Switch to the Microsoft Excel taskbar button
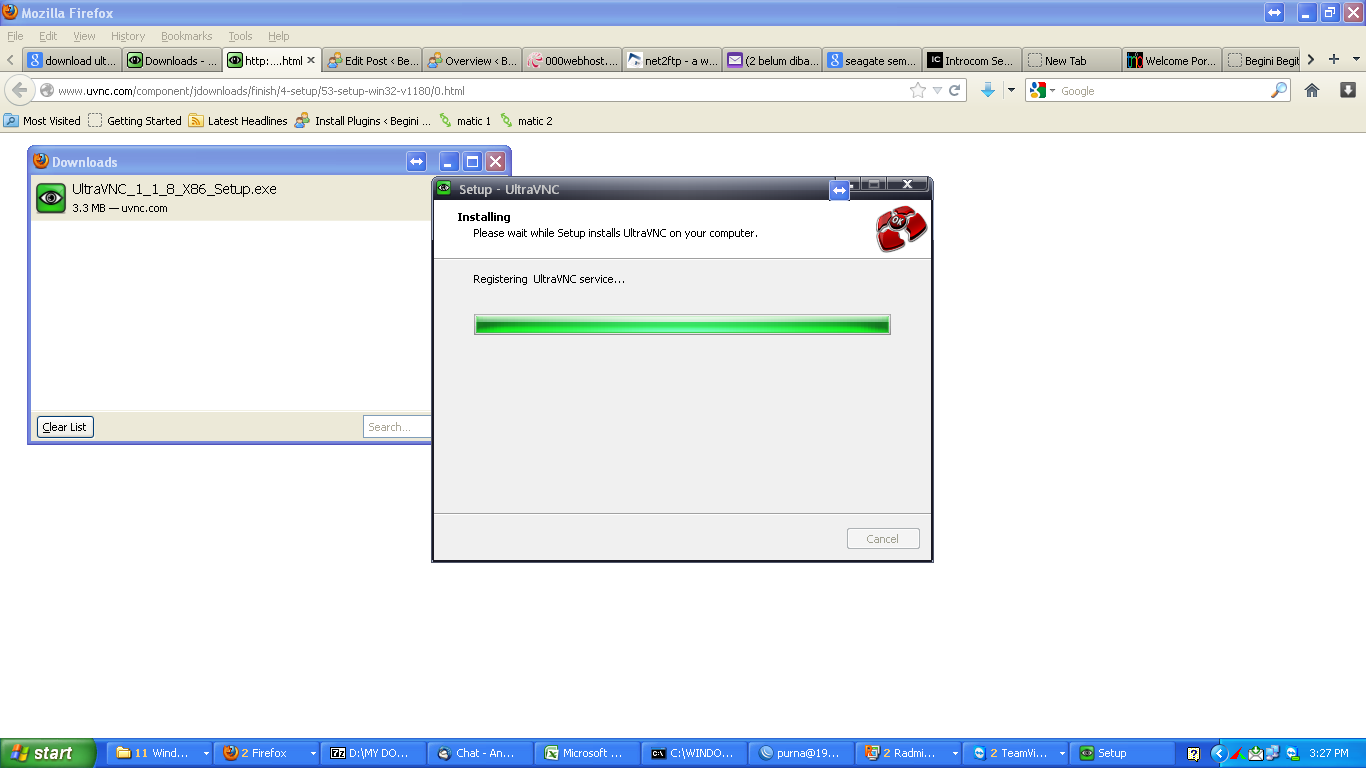The width and height of the screenshot is (1366, 768). click(588, 753)
